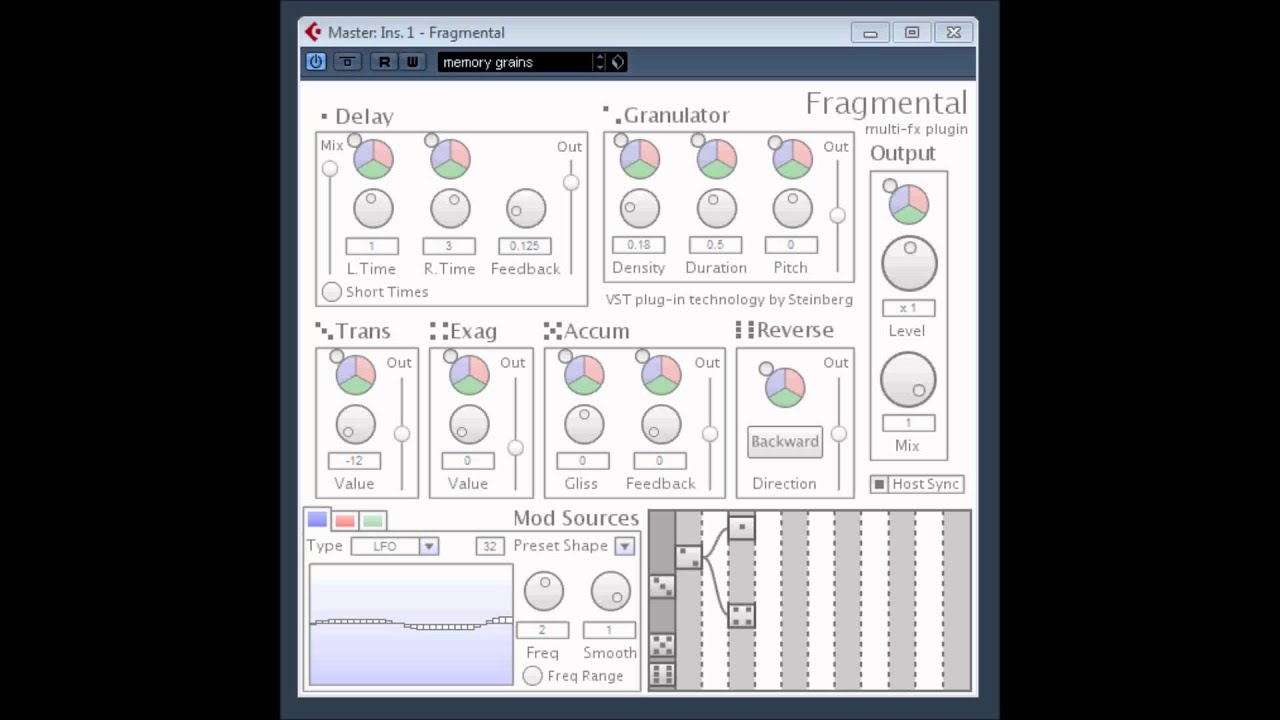Click the Accum Feedback modulation color wheel
1280x720 pixels.
pyautogui.click(x=661, y=374)
